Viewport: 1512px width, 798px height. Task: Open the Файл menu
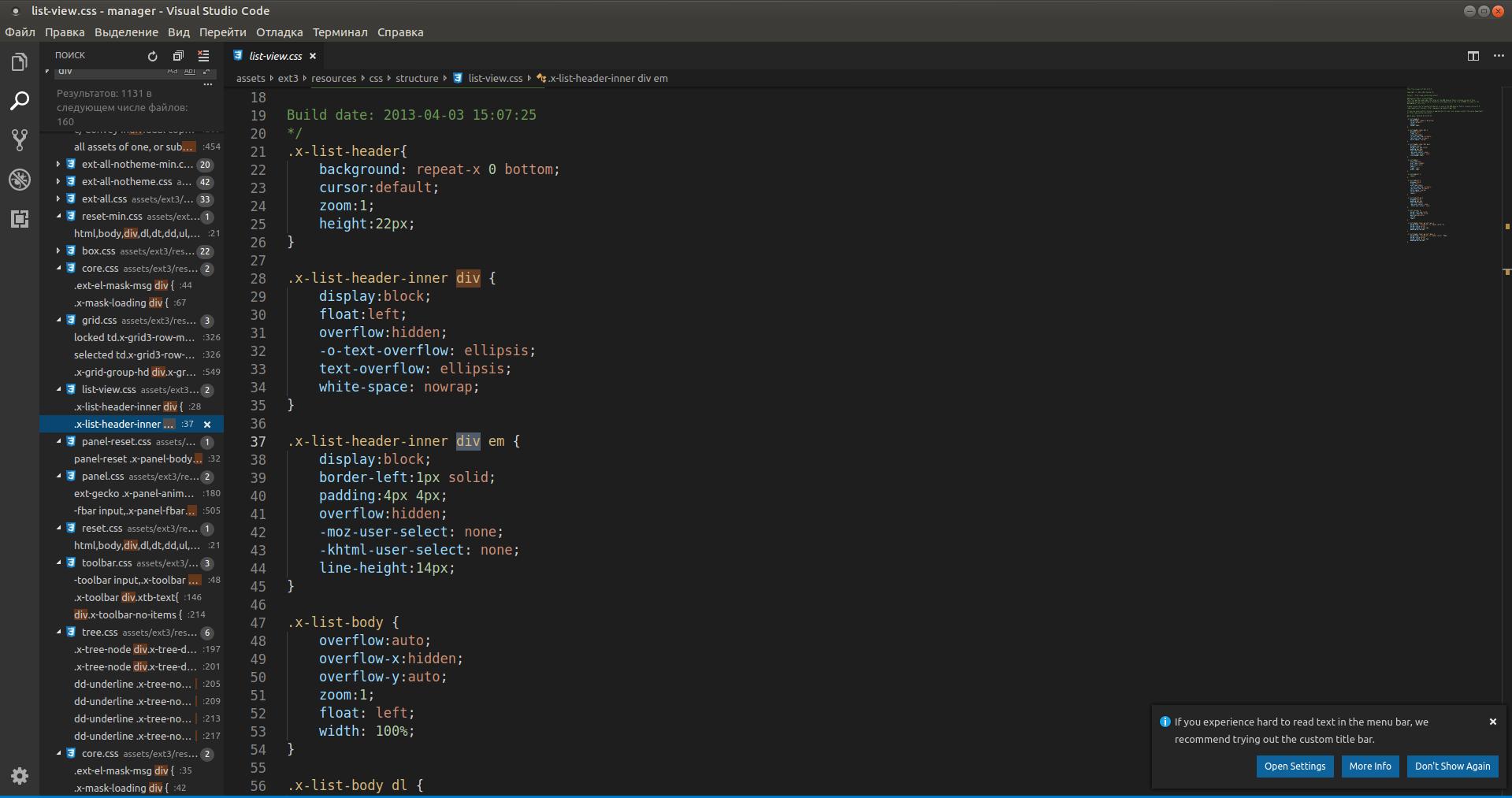click(20, 32)
